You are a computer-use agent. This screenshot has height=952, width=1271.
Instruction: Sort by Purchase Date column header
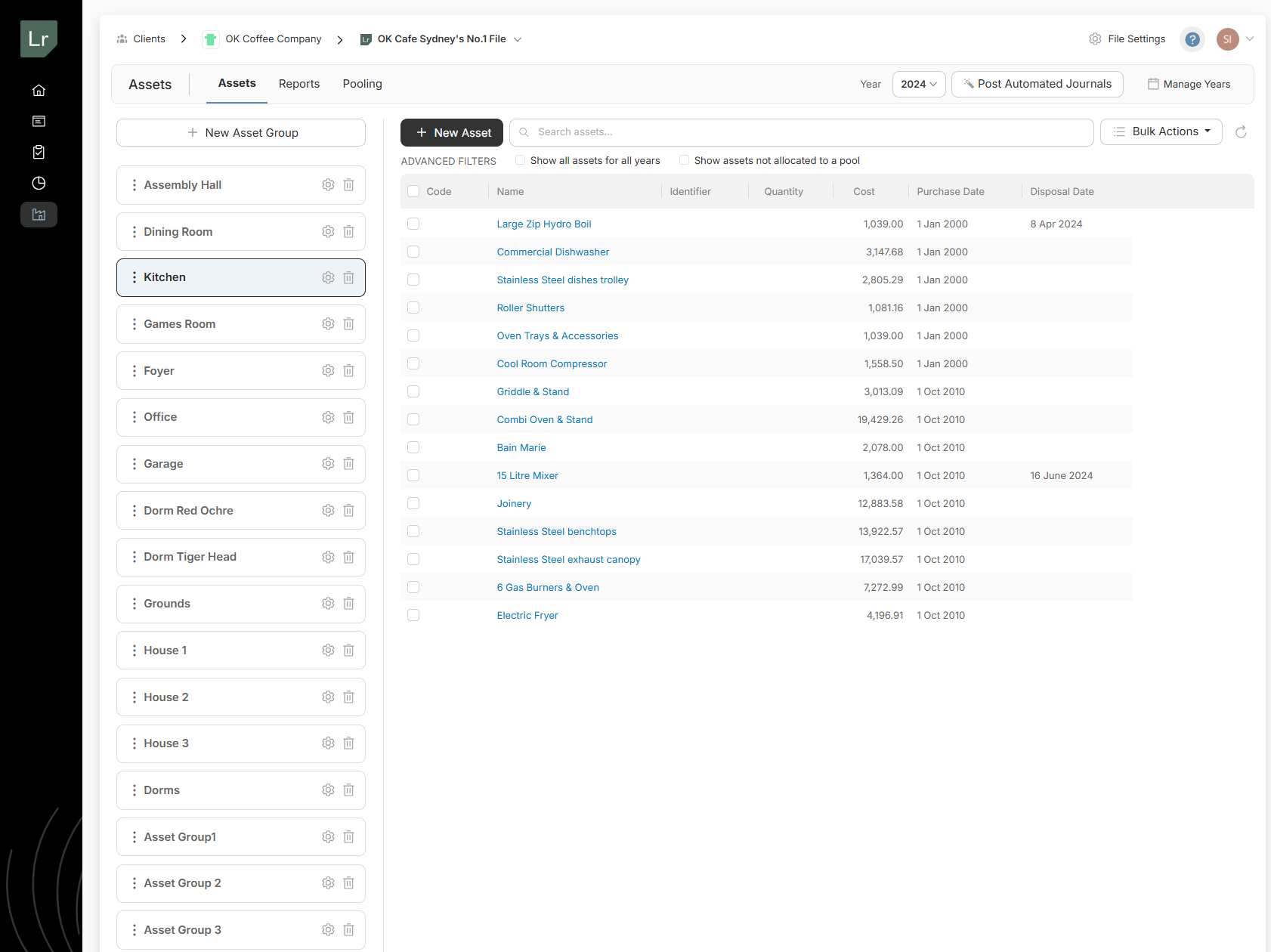(x=951, y=192)
